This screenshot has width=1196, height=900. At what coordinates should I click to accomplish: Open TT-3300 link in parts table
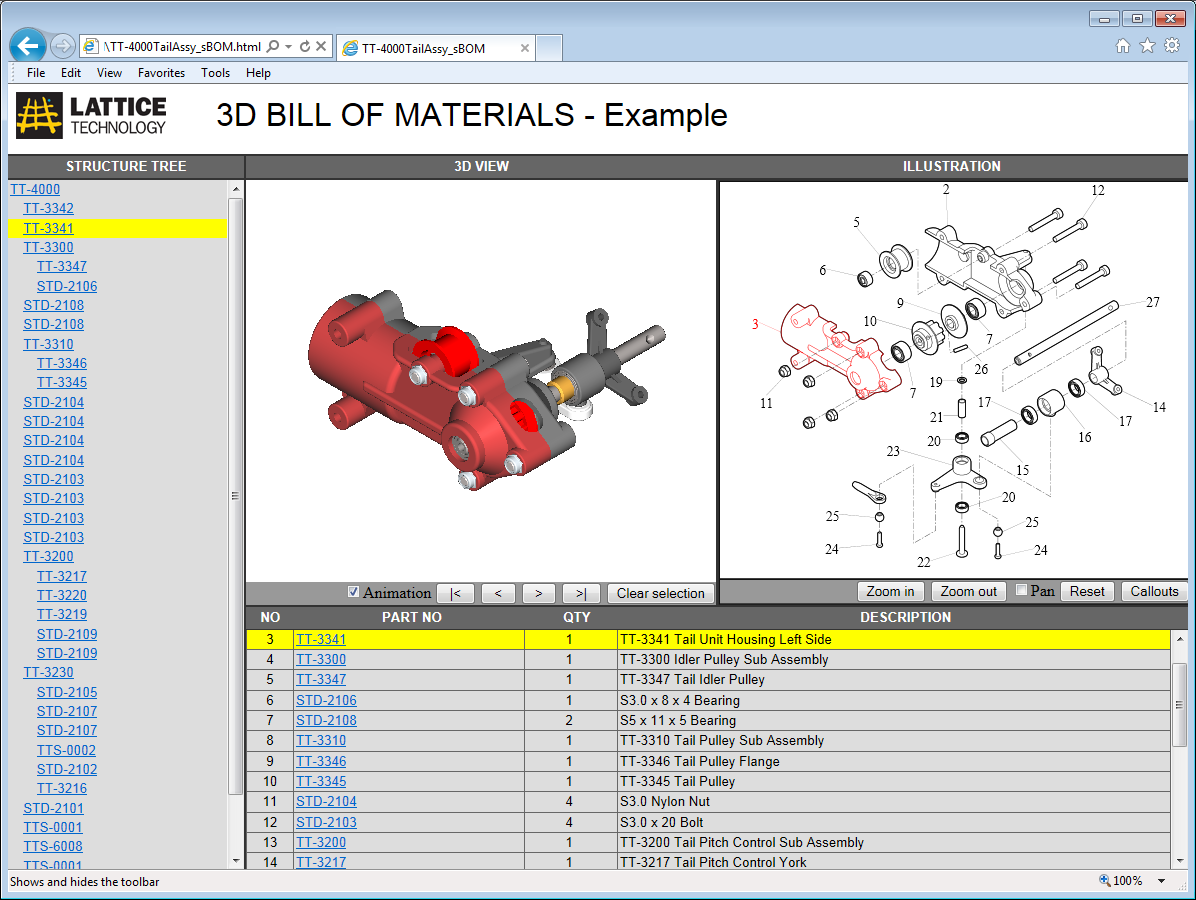coord(321,659)
